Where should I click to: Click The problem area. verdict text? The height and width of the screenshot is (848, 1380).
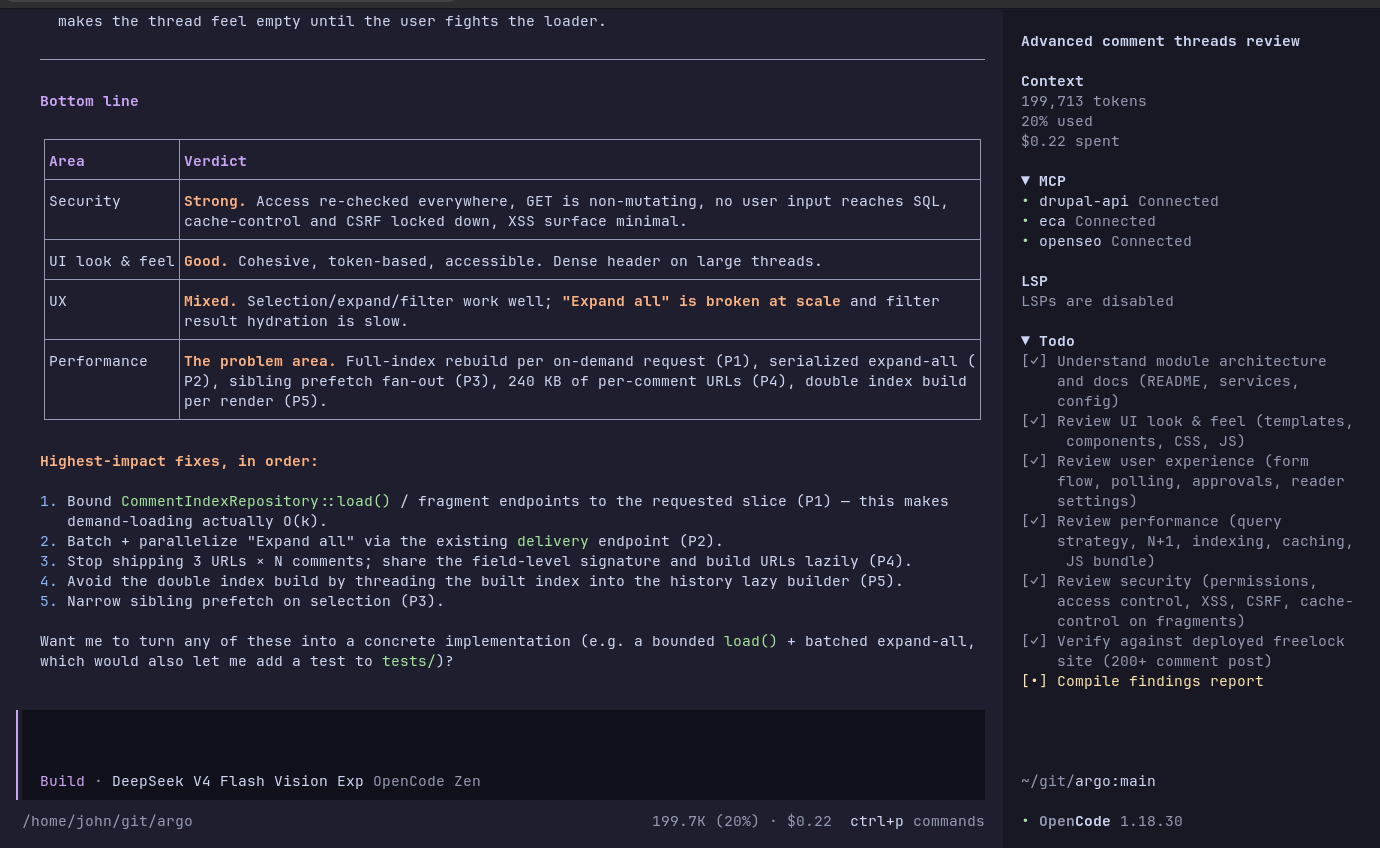(260, 361)
